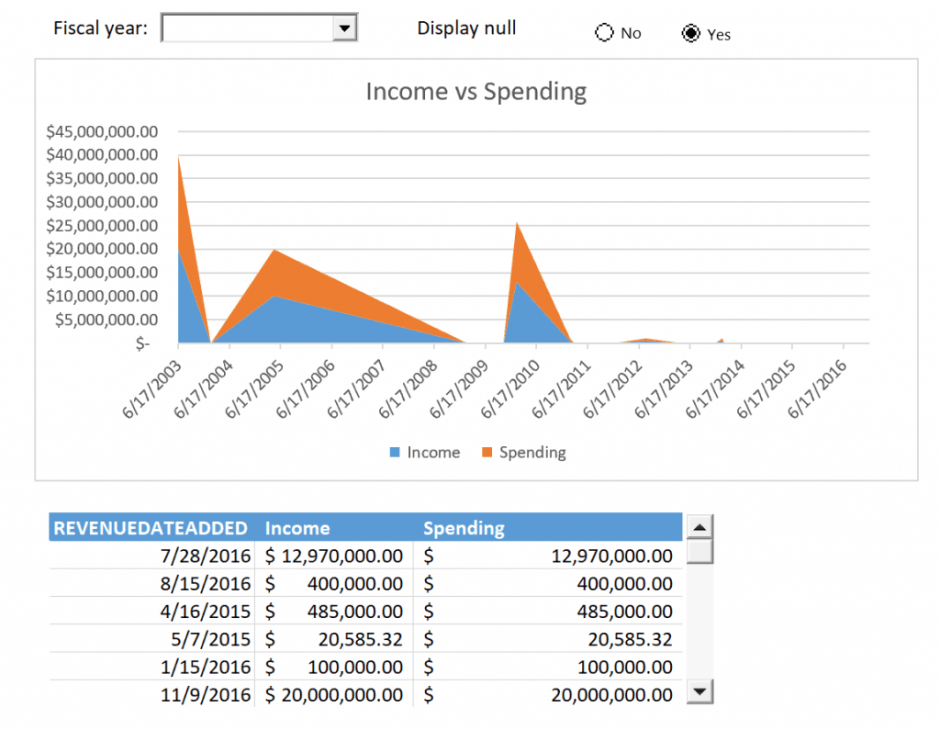Select the 'Income vs Spending' chart title
The width and height of the screenshot is (940, 730).
(477, 91)
